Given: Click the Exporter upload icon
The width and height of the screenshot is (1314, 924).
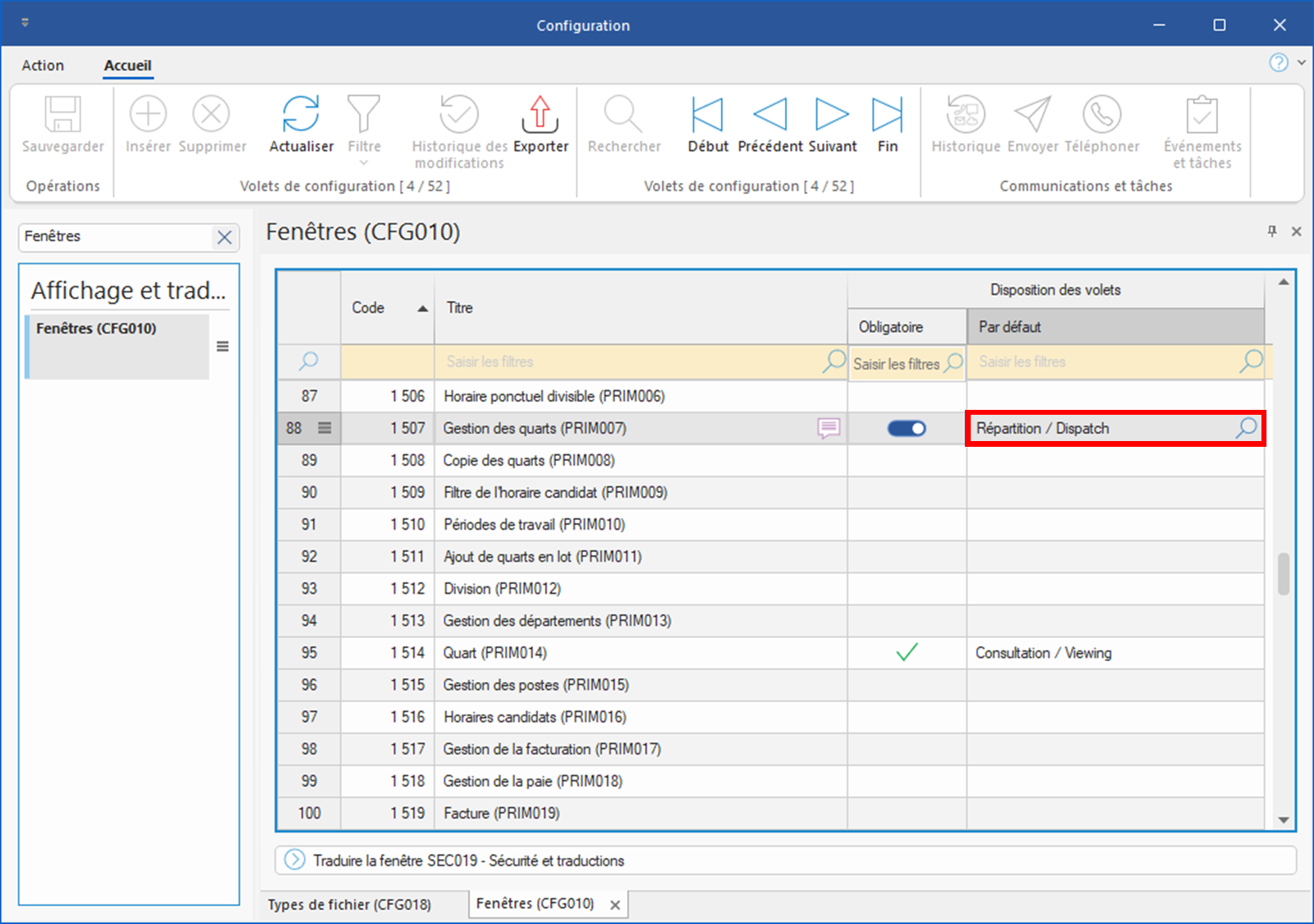Looking at the screenshot, I should point(540,114).
